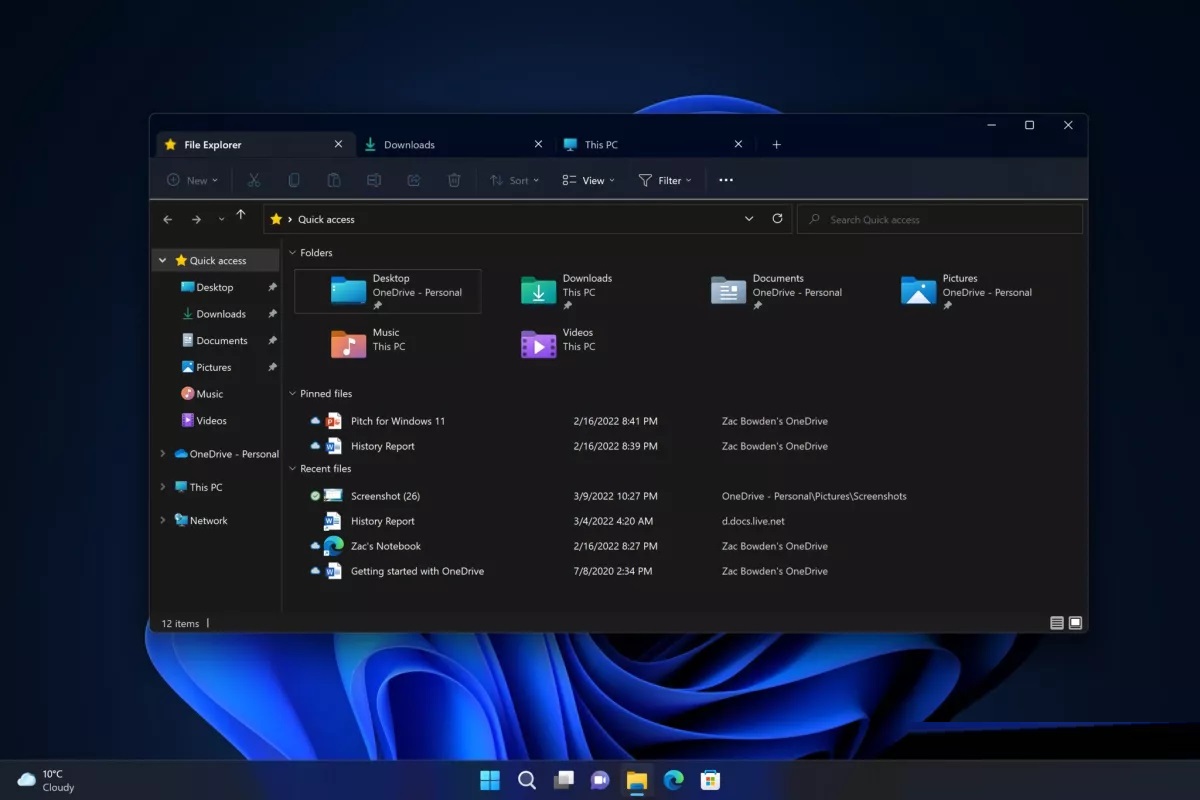1200x800 pixels.
Task: Select Desktop in the sidebar
Action: click(215, 287)
